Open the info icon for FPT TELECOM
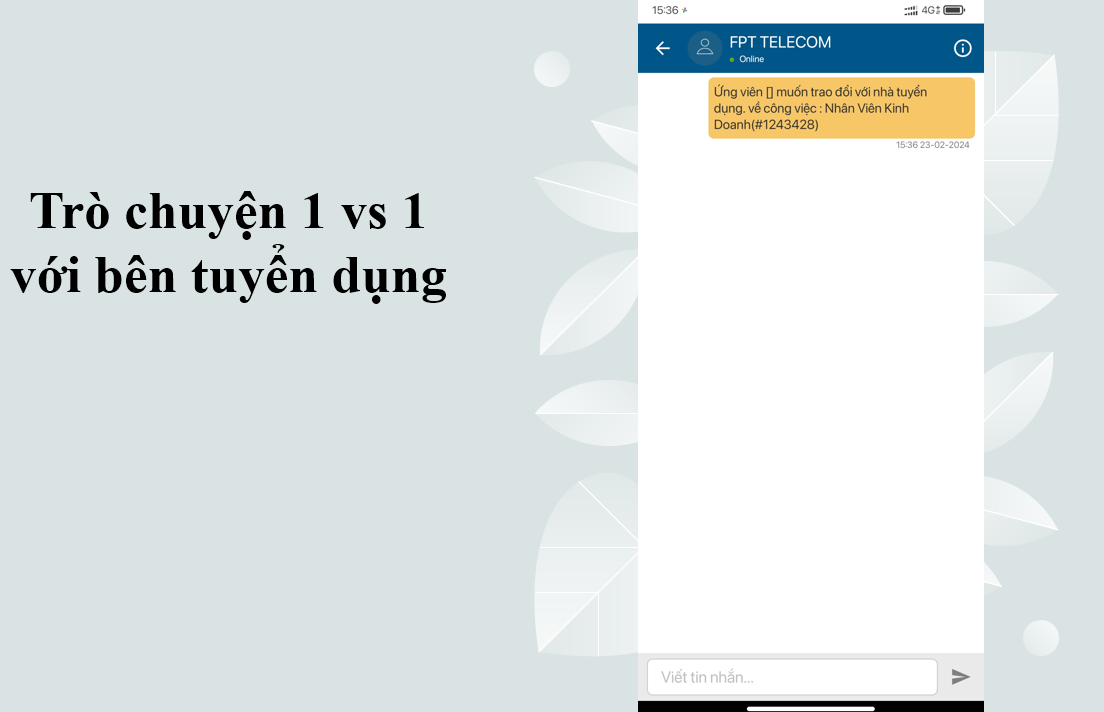The height and width of the screenshot is (712, 1104). (962, 48)
